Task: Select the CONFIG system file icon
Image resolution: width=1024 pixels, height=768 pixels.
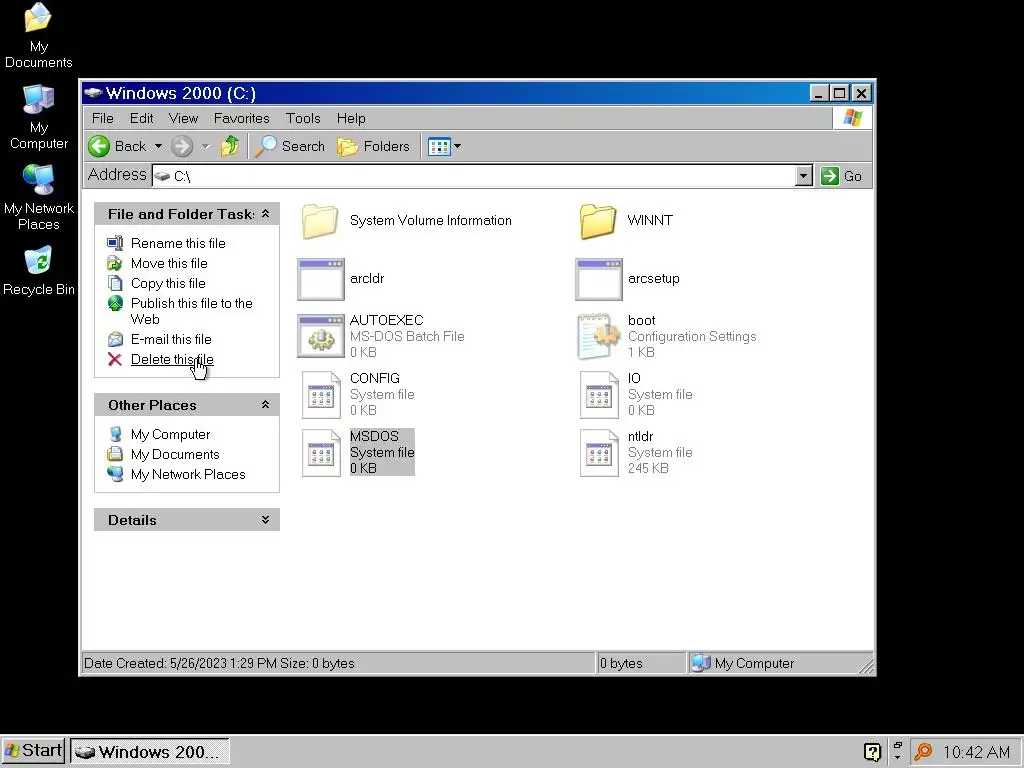Action: point(321,394)
